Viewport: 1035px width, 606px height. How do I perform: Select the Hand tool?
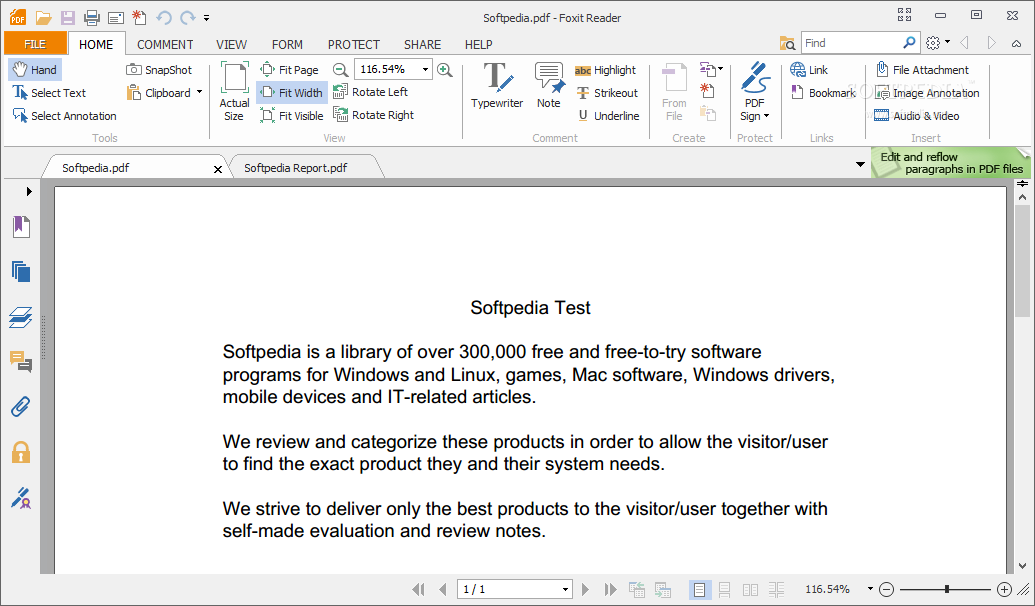tap(35, 70)
